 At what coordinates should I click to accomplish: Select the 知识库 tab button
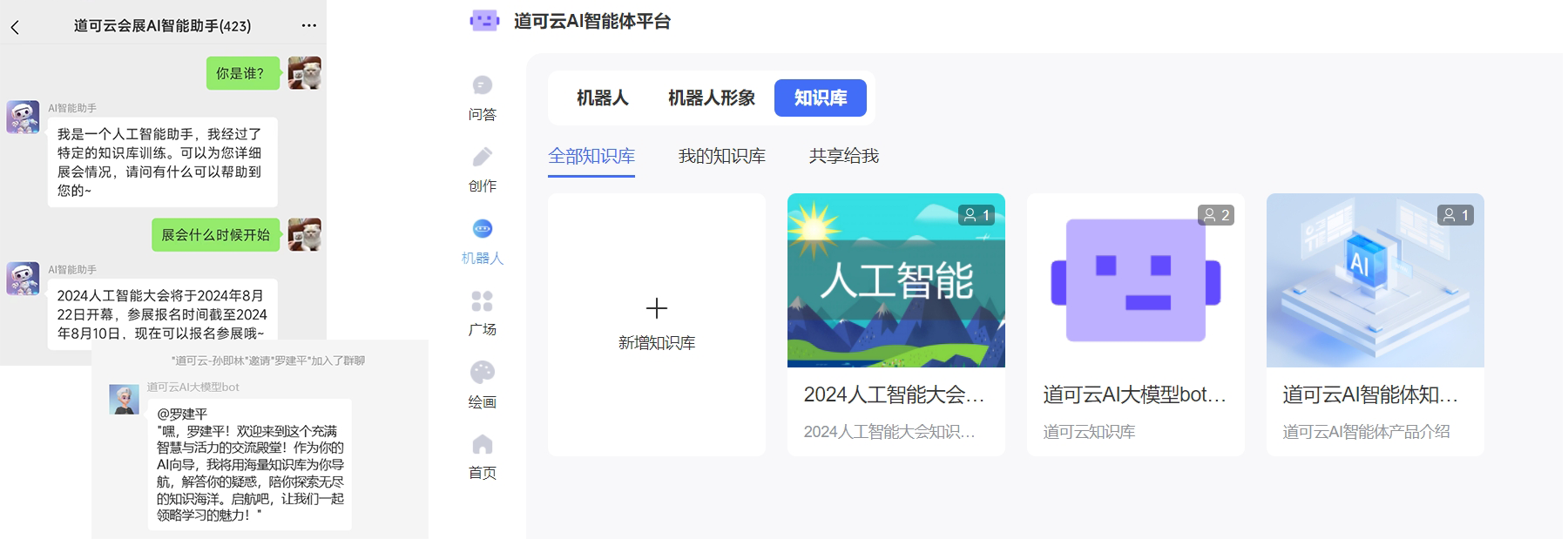point(820,98)
